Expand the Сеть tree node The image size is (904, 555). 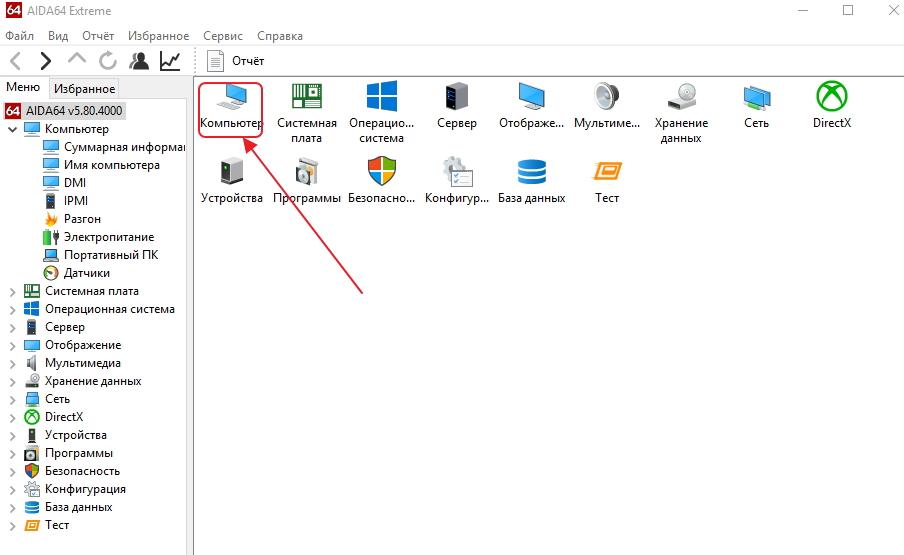point(13,399)
